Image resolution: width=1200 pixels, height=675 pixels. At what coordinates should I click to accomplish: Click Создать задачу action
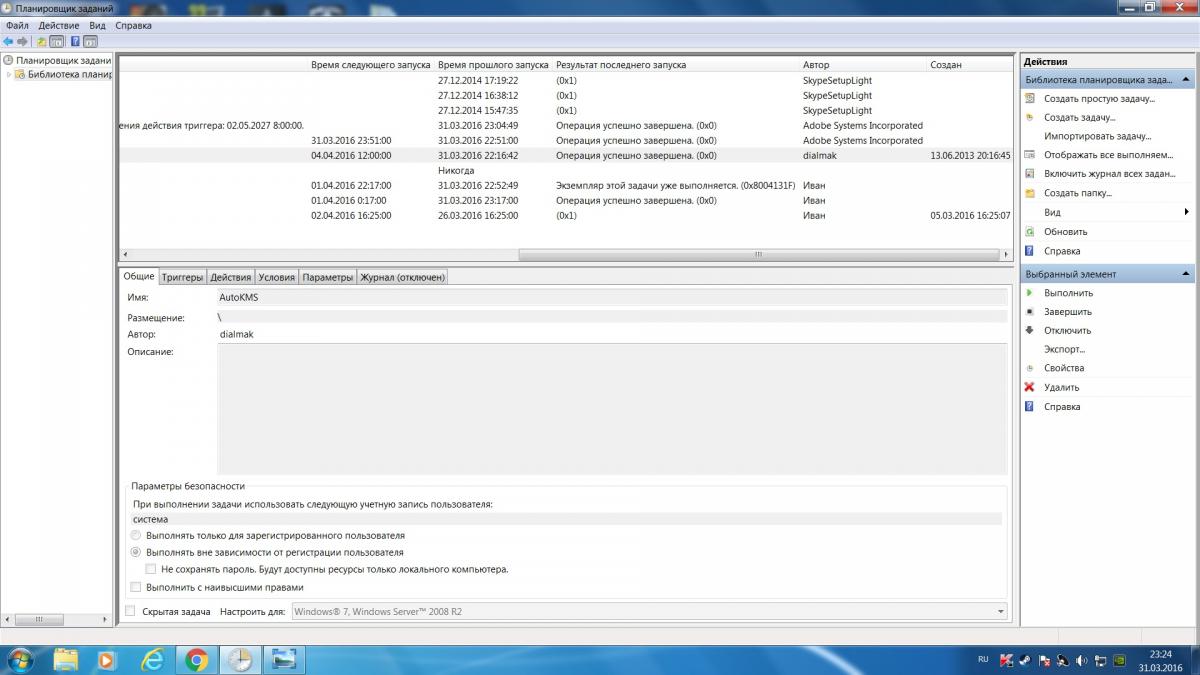1079,118
